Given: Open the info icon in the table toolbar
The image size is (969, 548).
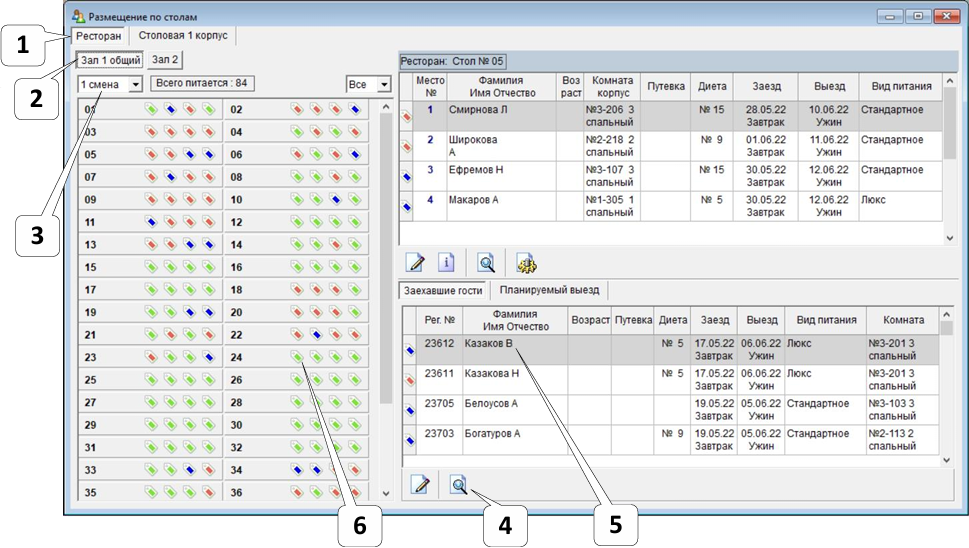Looking at the screenshot, I should click(x=446, y=263).
